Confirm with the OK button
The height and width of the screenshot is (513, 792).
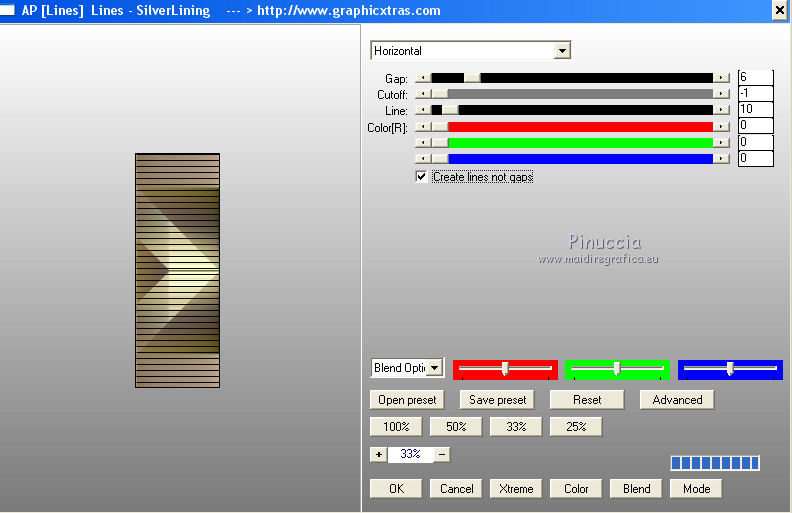396,489
